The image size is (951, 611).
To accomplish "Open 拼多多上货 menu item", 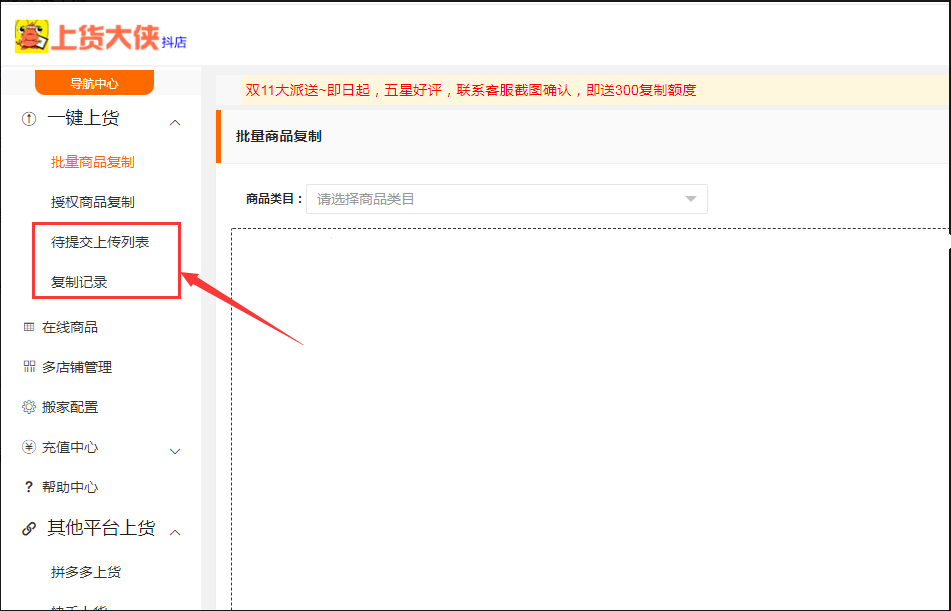I will pyautogui.click(x=86, y=572).
